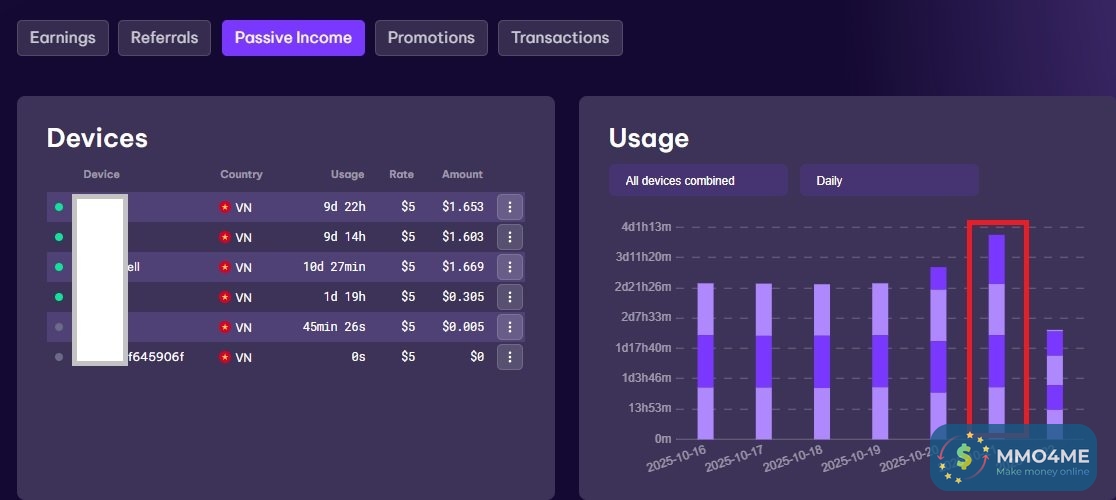Click the Vietnam flag in the 9d 22h row

pyautogui.click(x=225, y=207)
